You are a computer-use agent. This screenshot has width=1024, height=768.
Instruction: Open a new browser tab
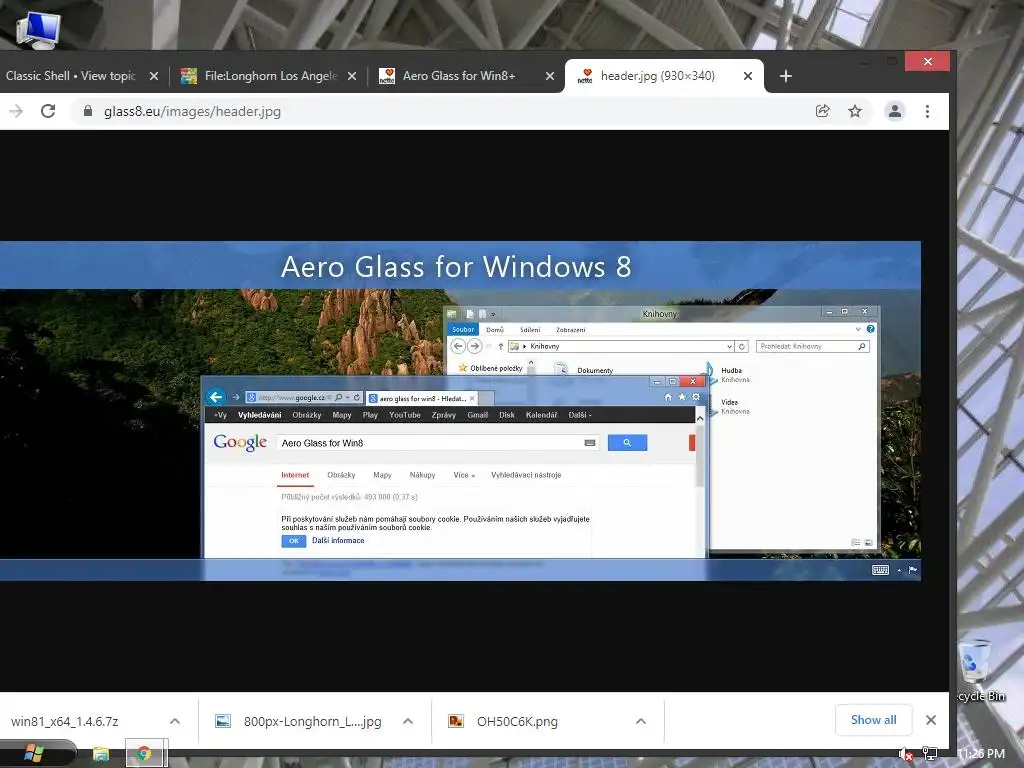click(786, 76)
